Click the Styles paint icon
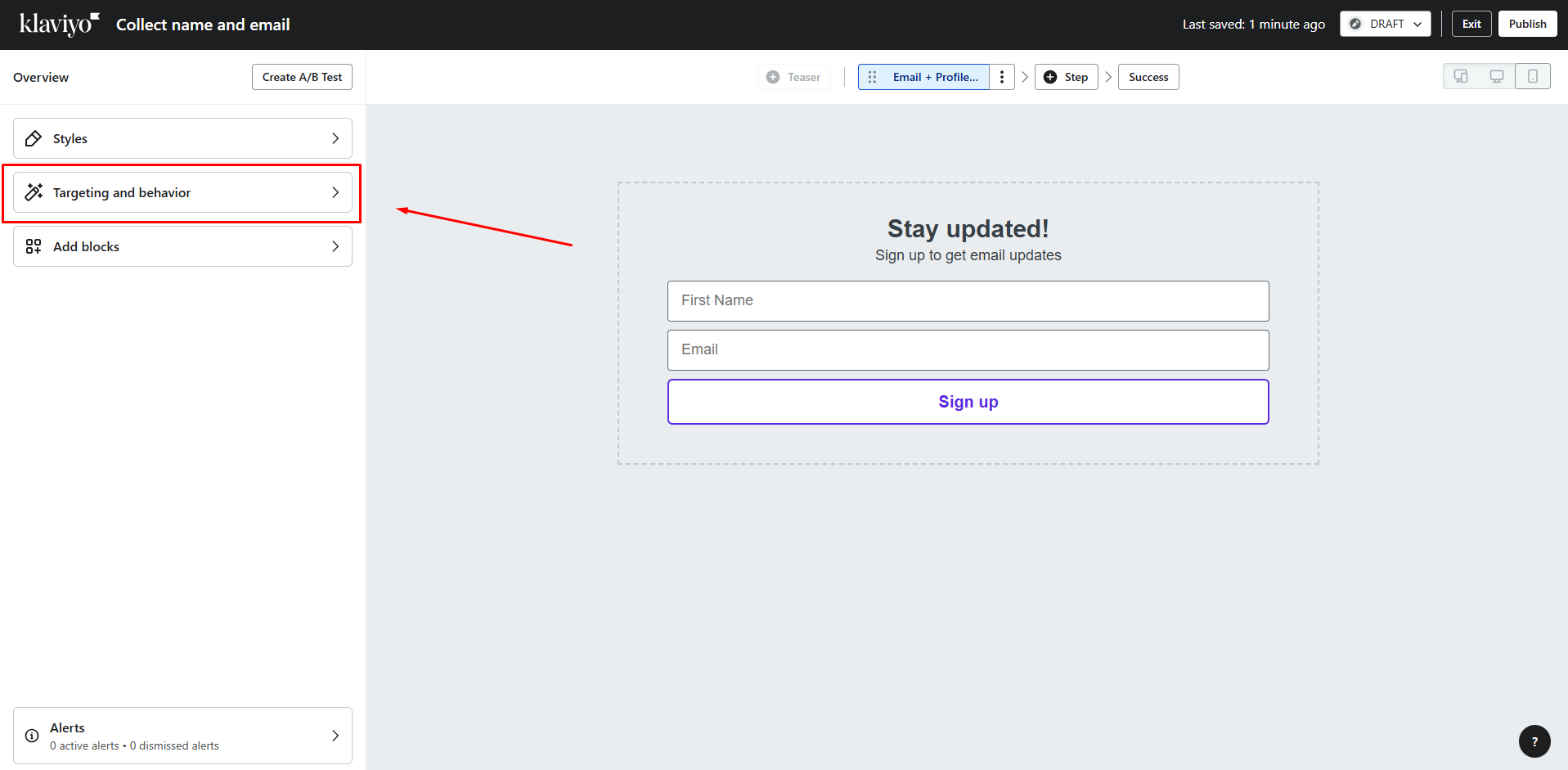 [34, 138]
